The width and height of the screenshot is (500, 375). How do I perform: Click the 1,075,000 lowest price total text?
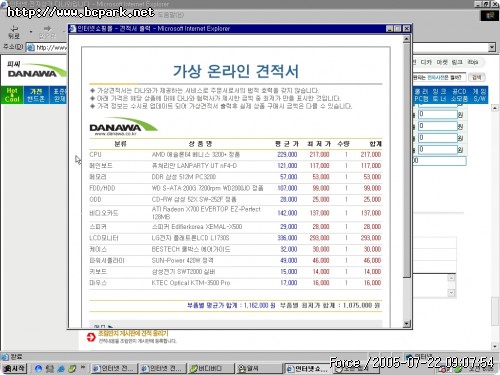pos(330,305)
